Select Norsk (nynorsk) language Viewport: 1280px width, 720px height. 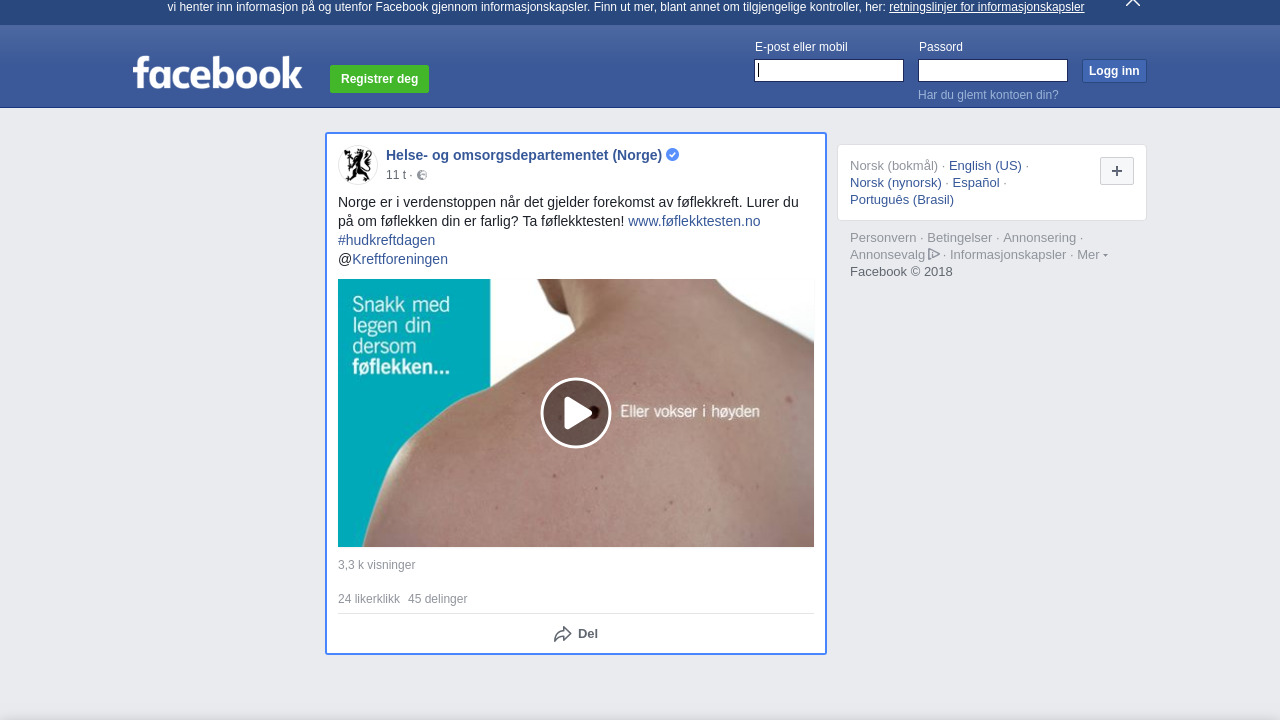(x=896, y=183)
